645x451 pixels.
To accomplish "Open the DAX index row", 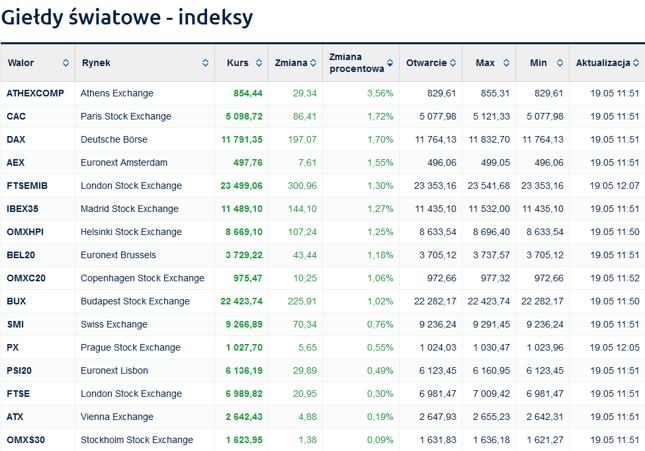I will (16, 139).
